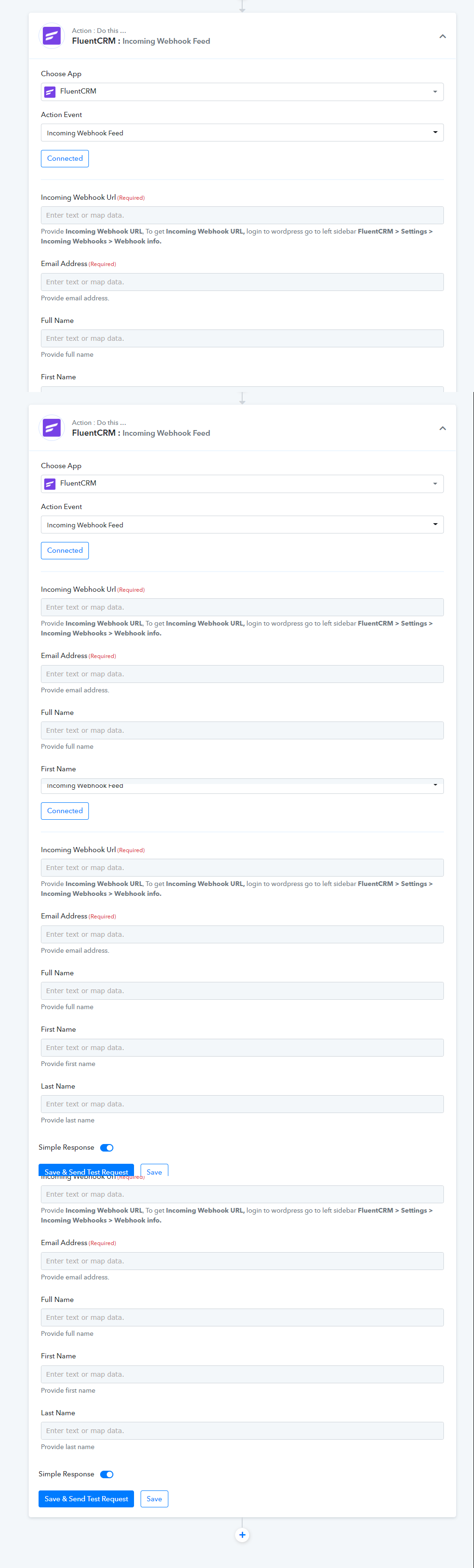Add a new step with the plus icon
The height and width of the screenshot is (1568, 474).
[x=243, y=1535]
